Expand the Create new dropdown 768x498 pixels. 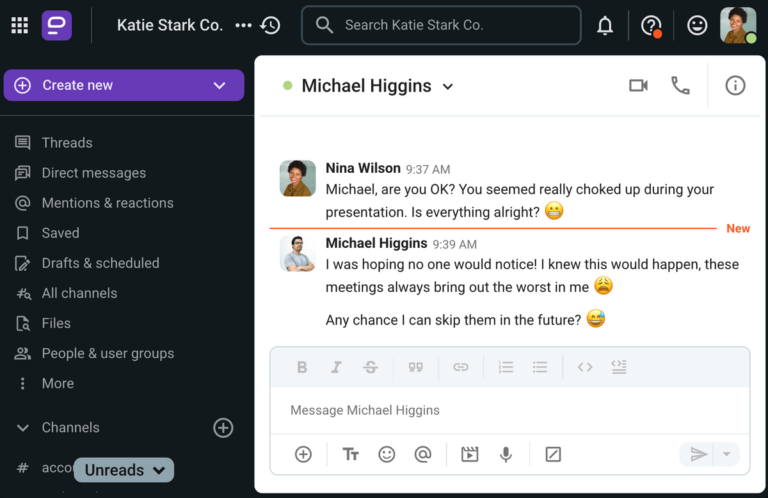coord(220,86)
